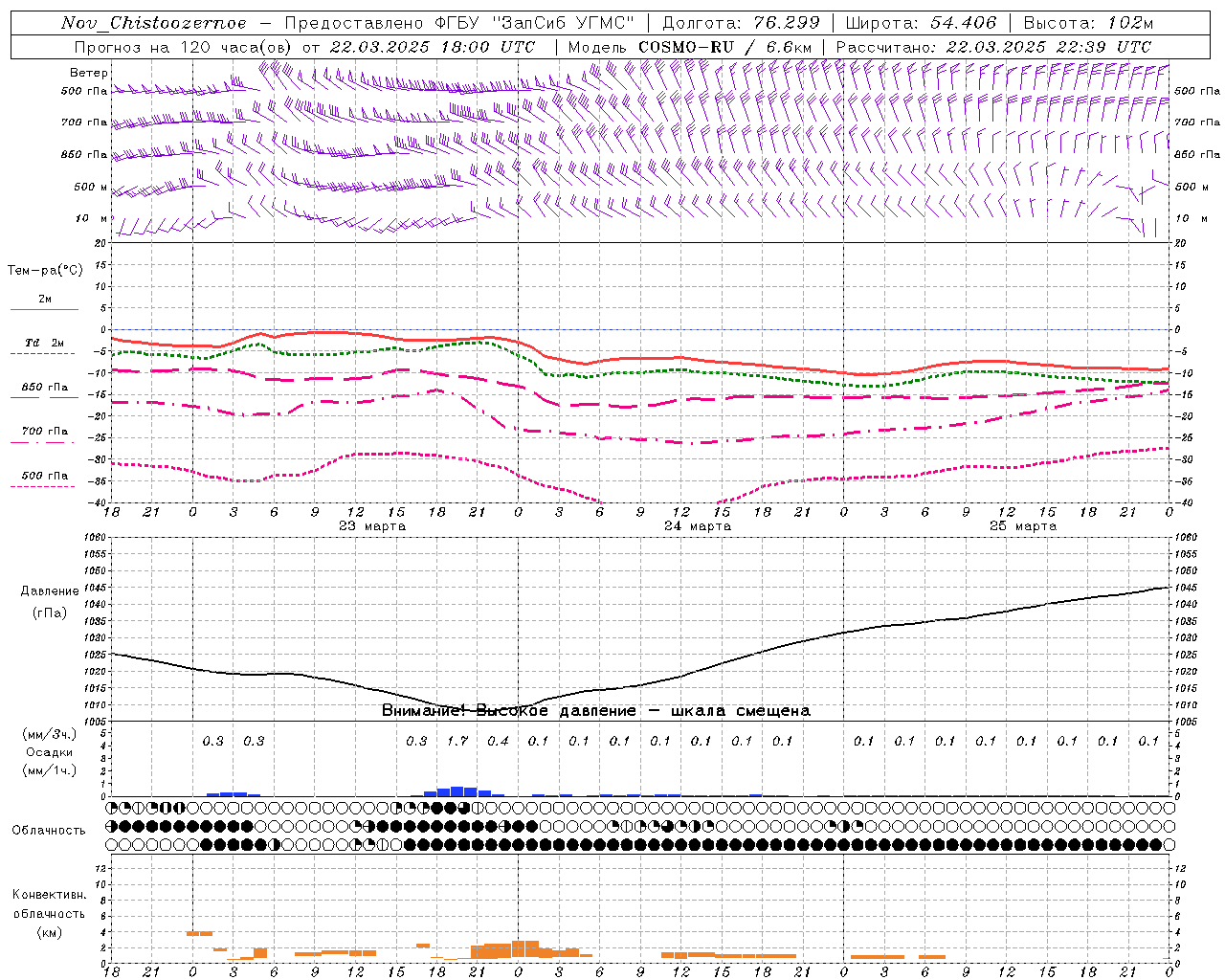Click the Конвективн. label of convective cloud panel
The width and height of the screenshot is (1225, 980).
(49, 894)
